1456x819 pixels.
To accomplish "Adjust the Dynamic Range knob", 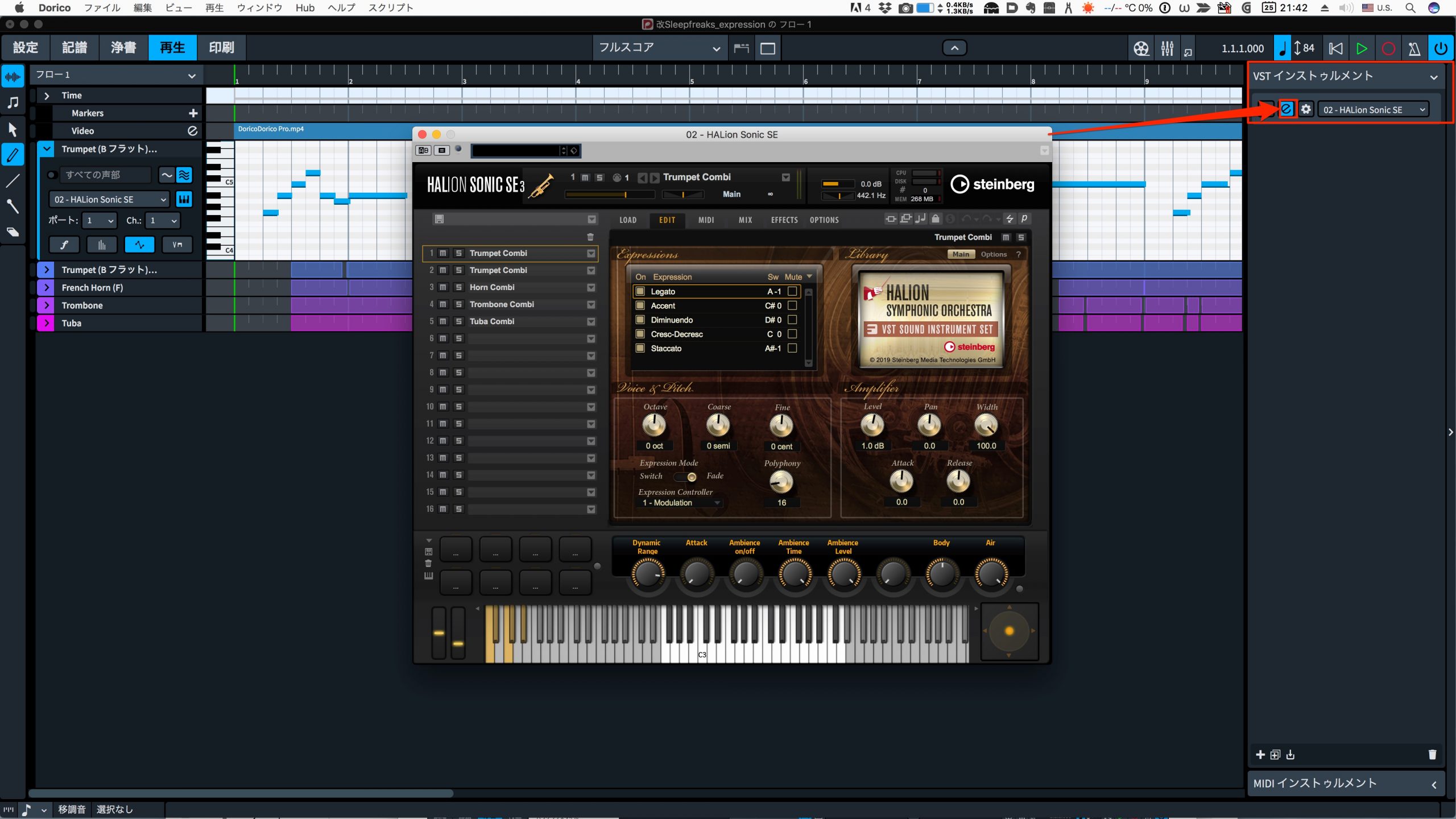I will point(648,573).
